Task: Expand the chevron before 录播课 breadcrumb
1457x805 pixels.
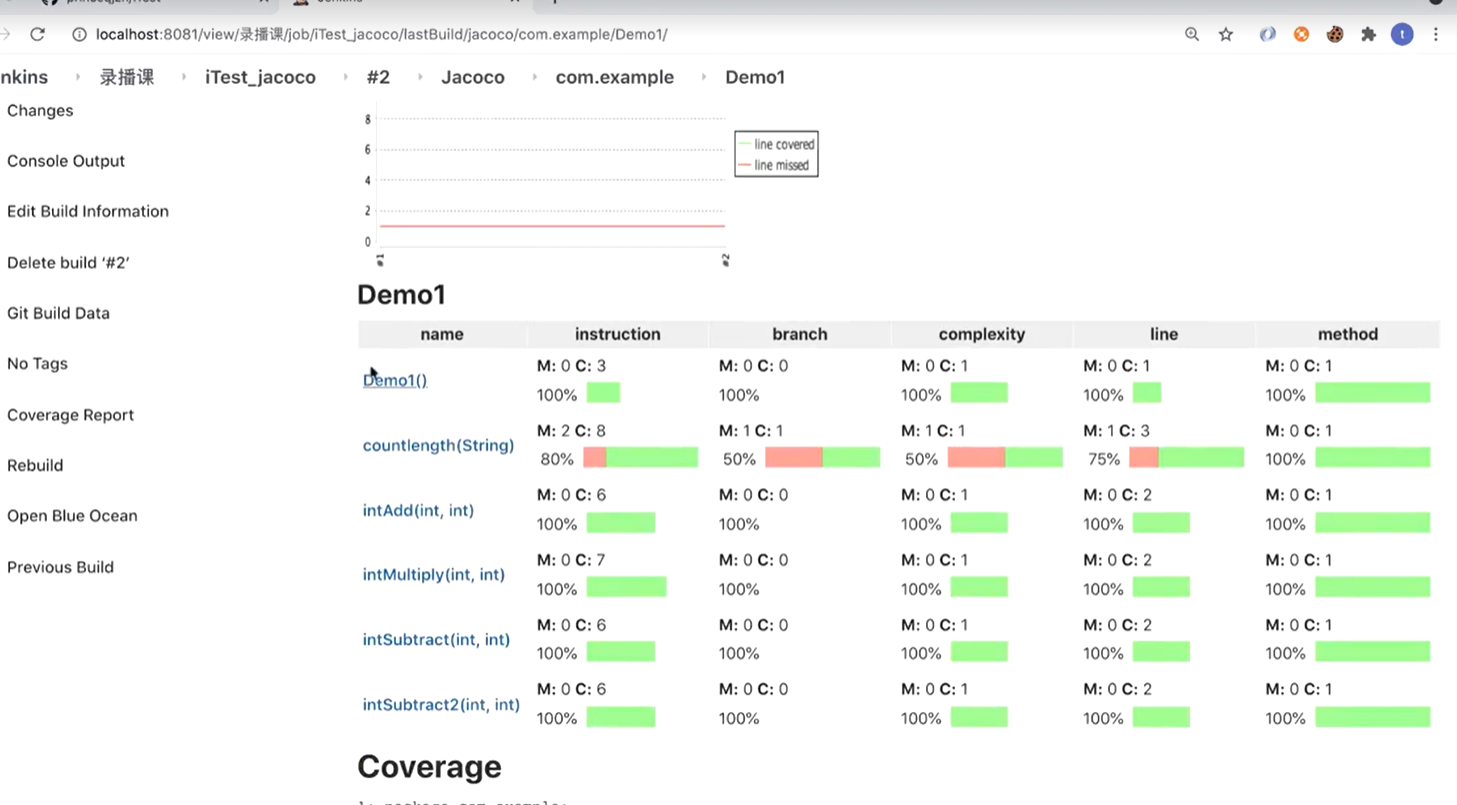Action: coord(77,77)
